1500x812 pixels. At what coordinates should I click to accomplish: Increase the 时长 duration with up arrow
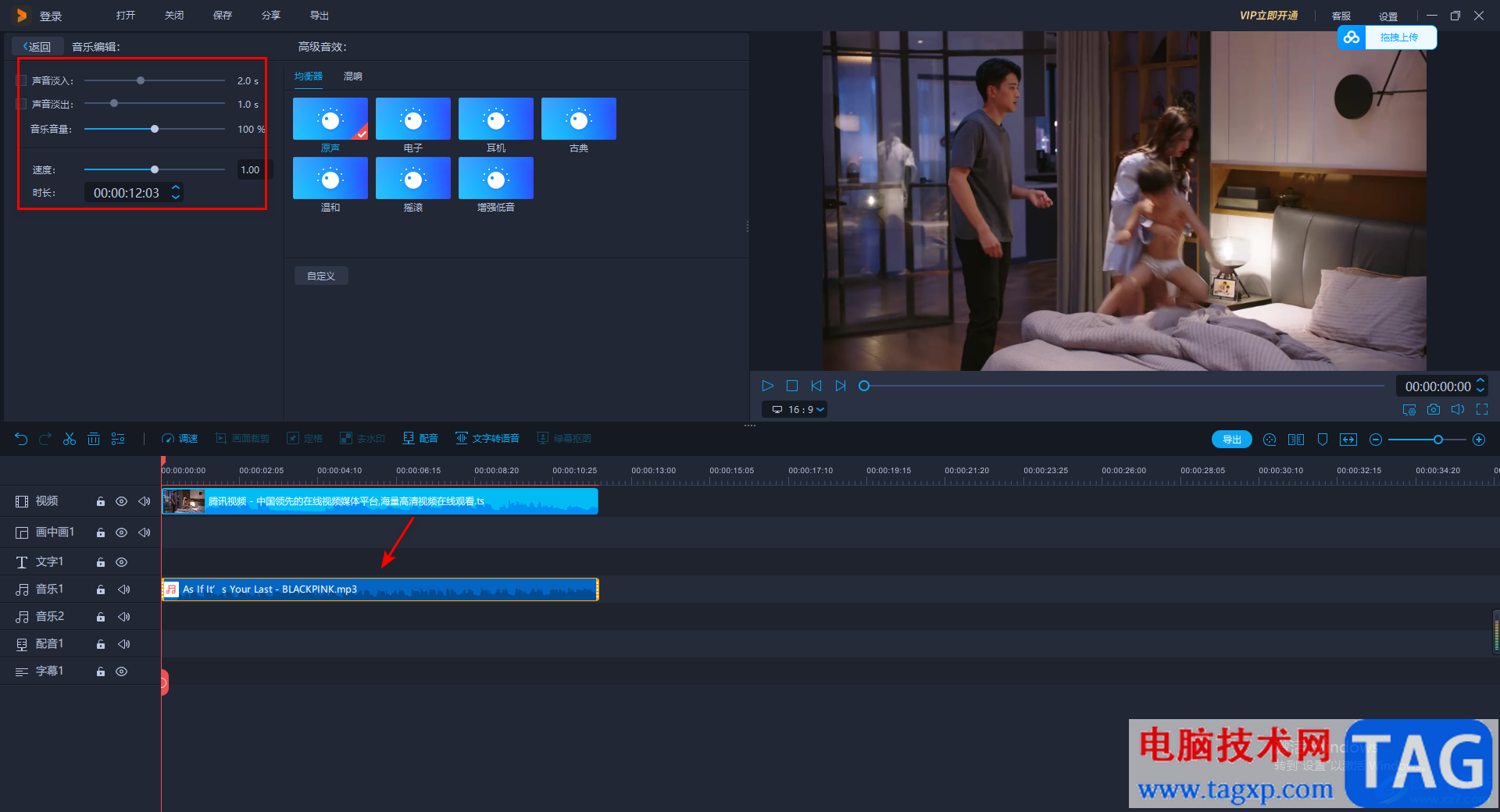click(x=176, y=187)
